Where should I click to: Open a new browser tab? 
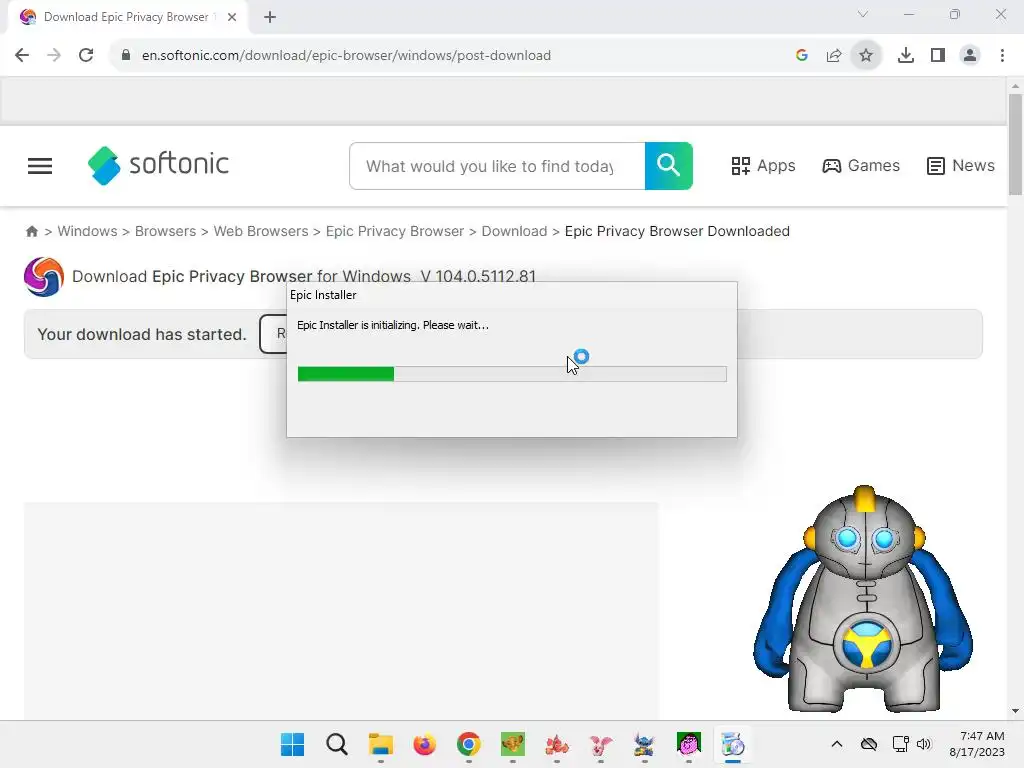pos(270,17)
